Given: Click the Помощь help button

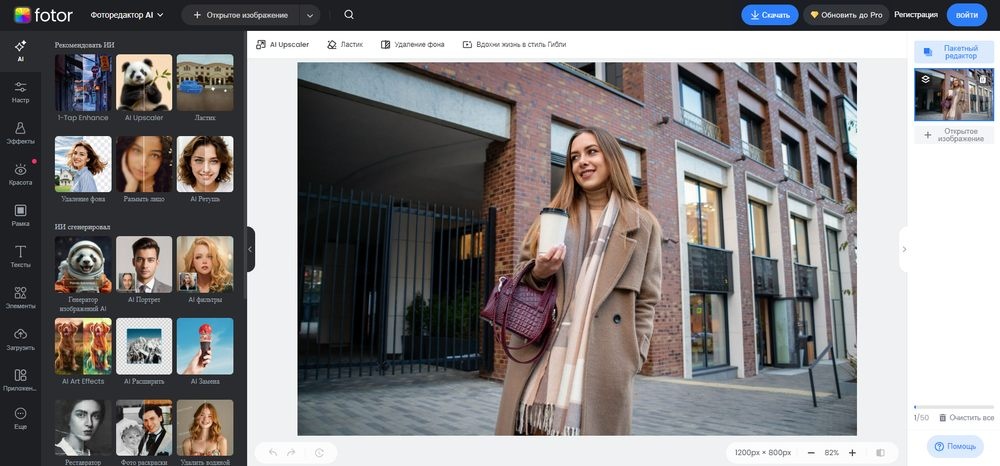Looking at the screenshot, I should 955,446.
